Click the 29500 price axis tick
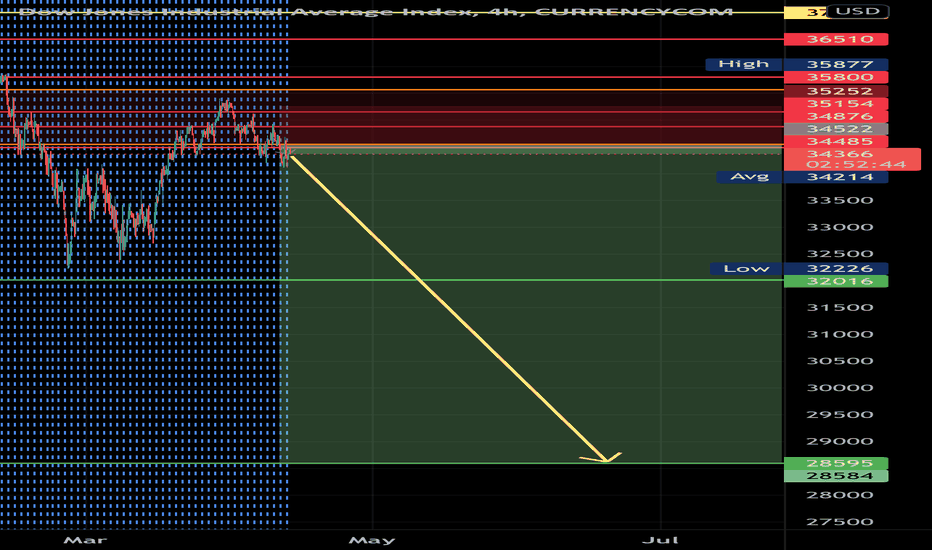 coord(839,414)
